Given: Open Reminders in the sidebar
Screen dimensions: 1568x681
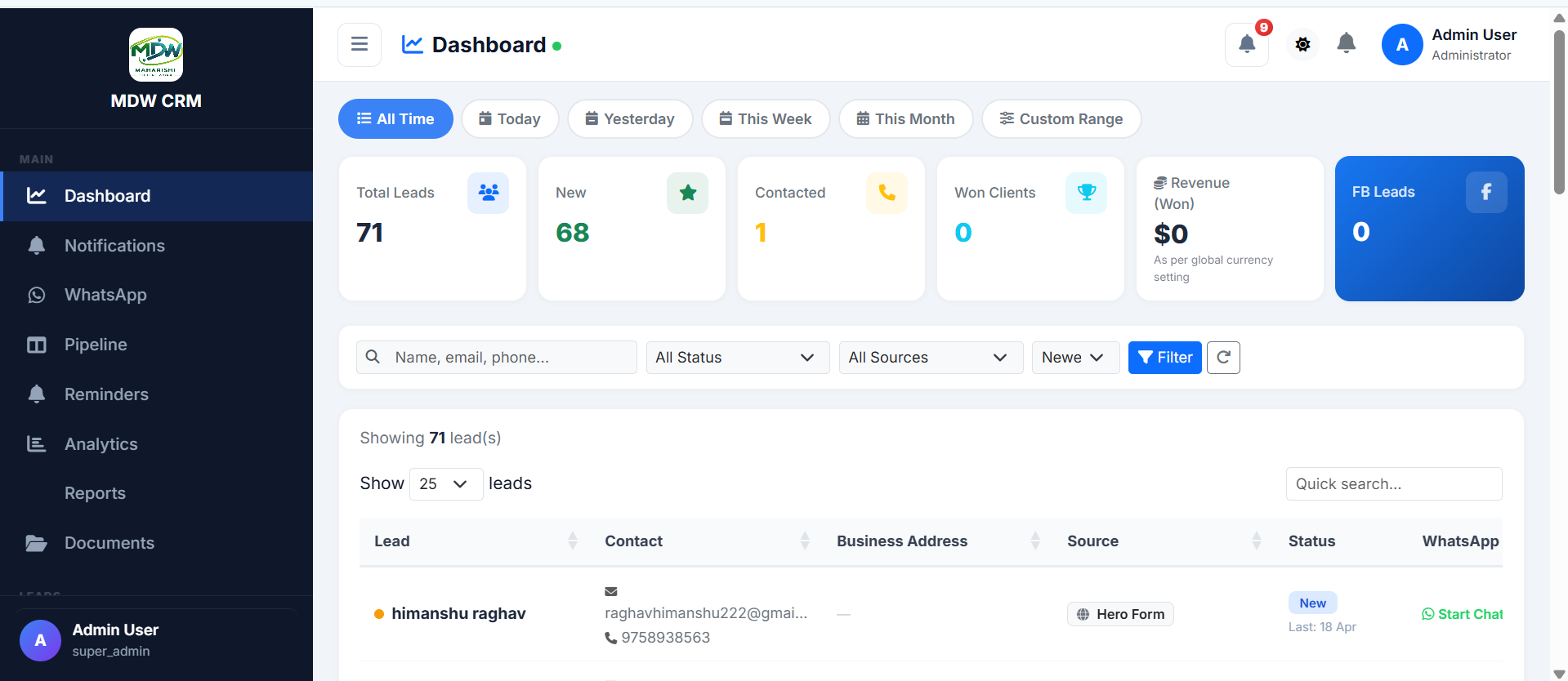Looking at the screenshot, I should pyautogui.click(x=157, y=394).
